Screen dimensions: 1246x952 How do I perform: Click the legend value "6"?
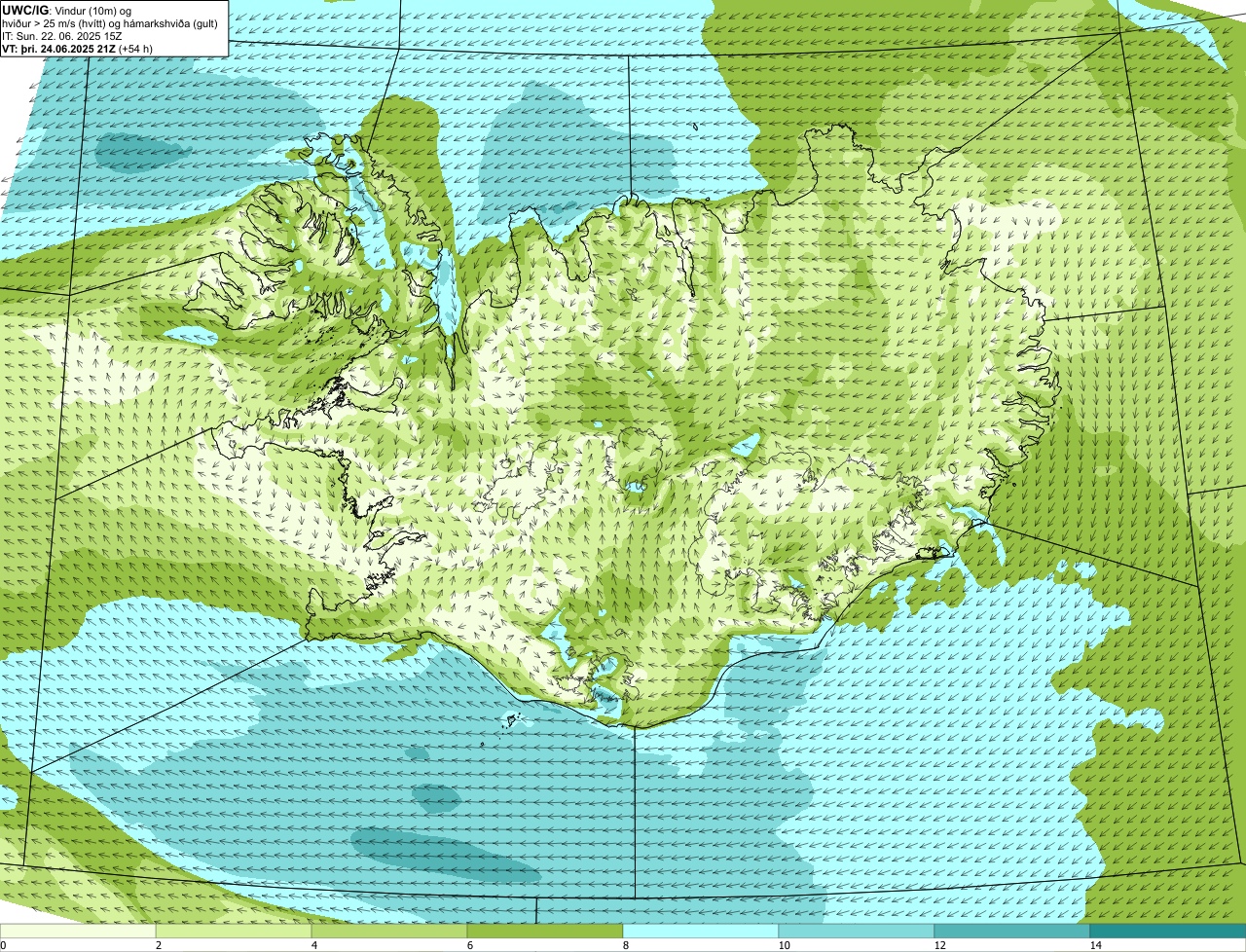(469, 945)
